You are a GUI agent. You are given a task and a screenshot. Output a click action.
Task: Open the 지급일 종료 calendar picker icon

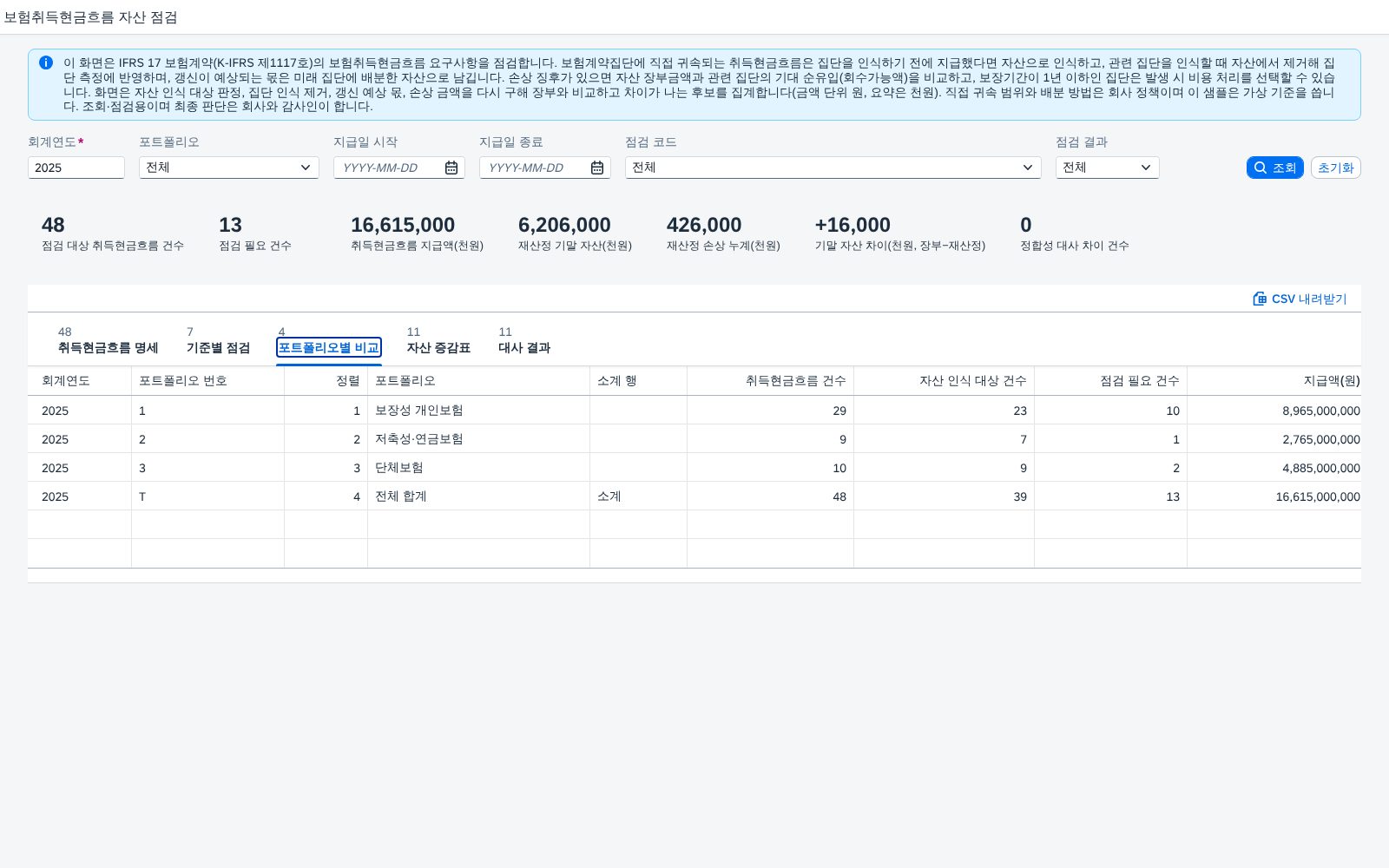click(x=597, y=168)
